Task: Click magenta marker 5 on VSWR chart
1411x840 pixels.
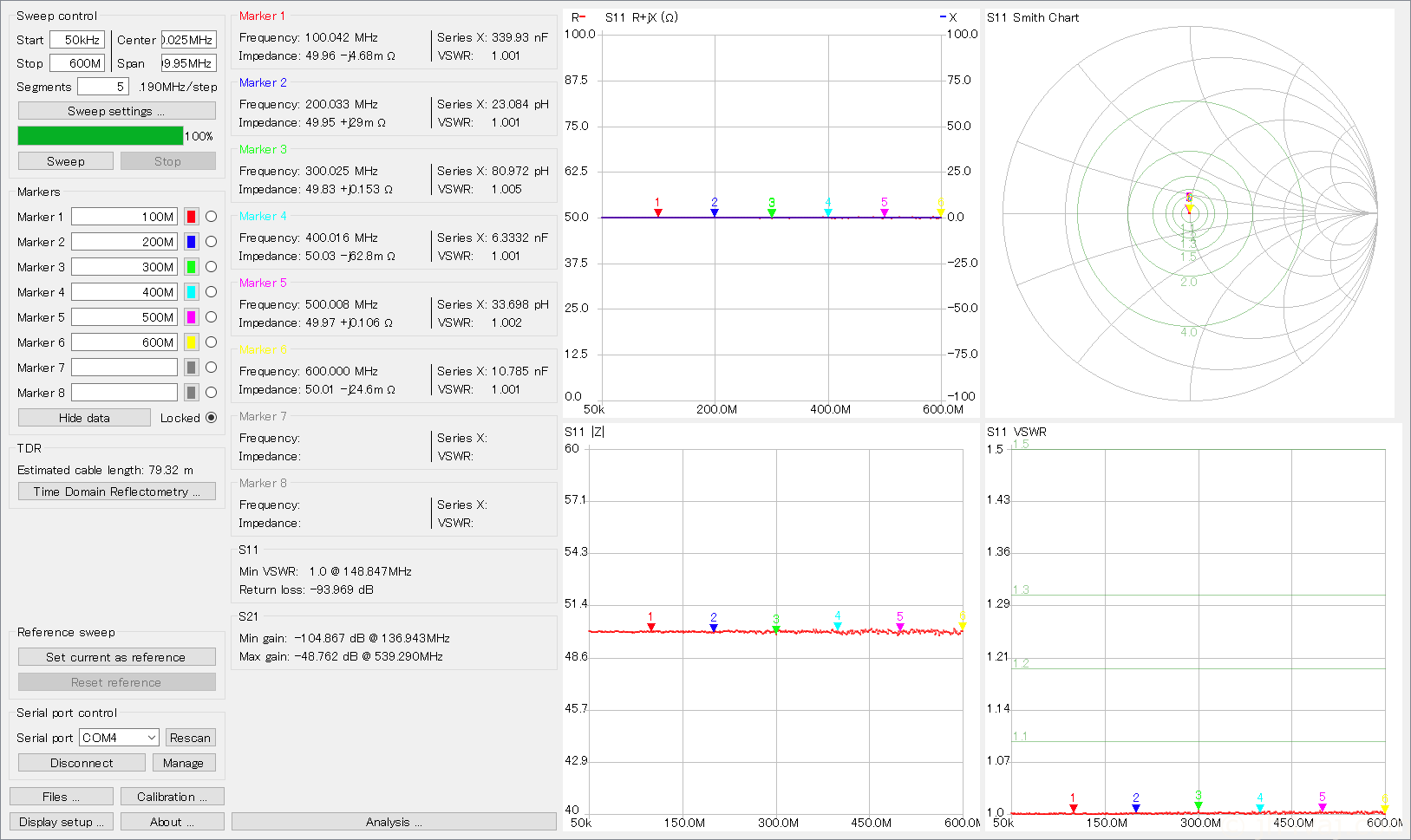Action: click(1323, 807)
